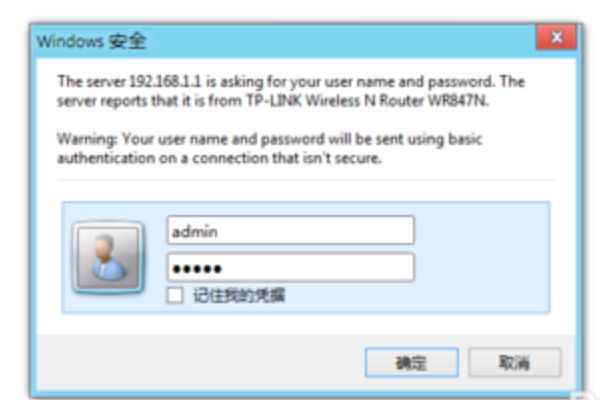This screenshot has height=400, width=600.
Task: Place cursor after the password dots
Action: click(223, 269)
